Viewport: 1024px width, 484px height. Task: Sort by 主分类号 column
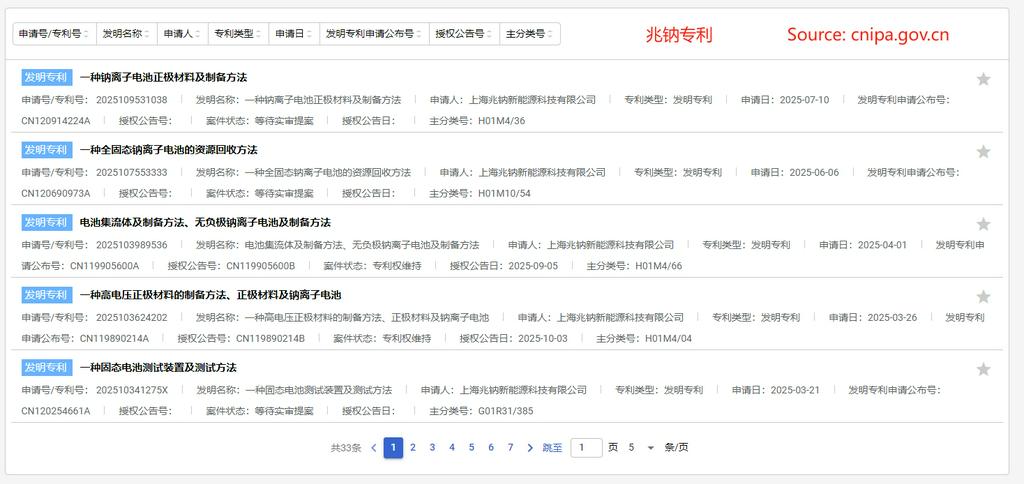point(529,34)
